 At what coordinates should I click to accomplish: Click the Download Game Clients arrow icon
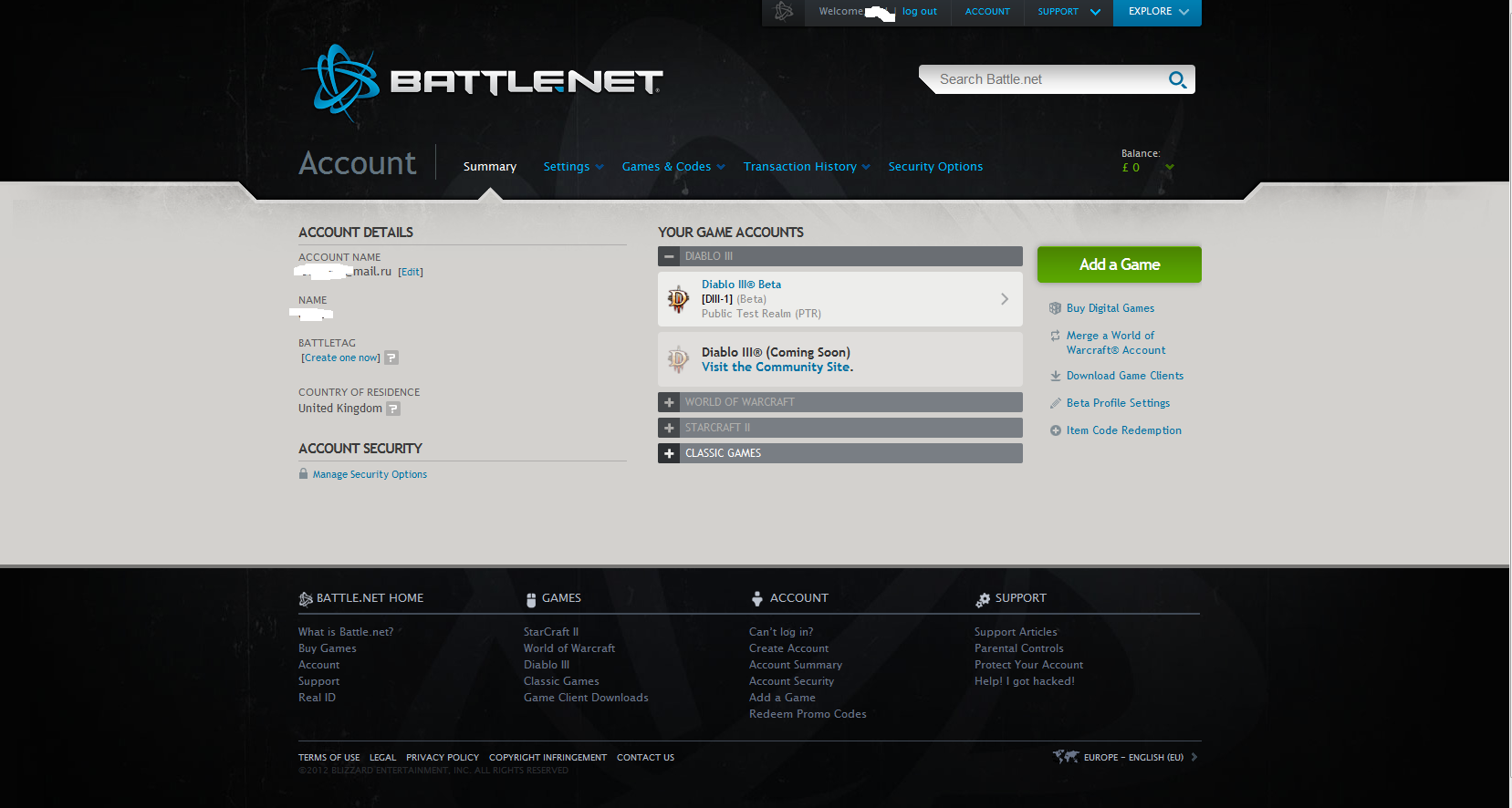(1055, 376)
